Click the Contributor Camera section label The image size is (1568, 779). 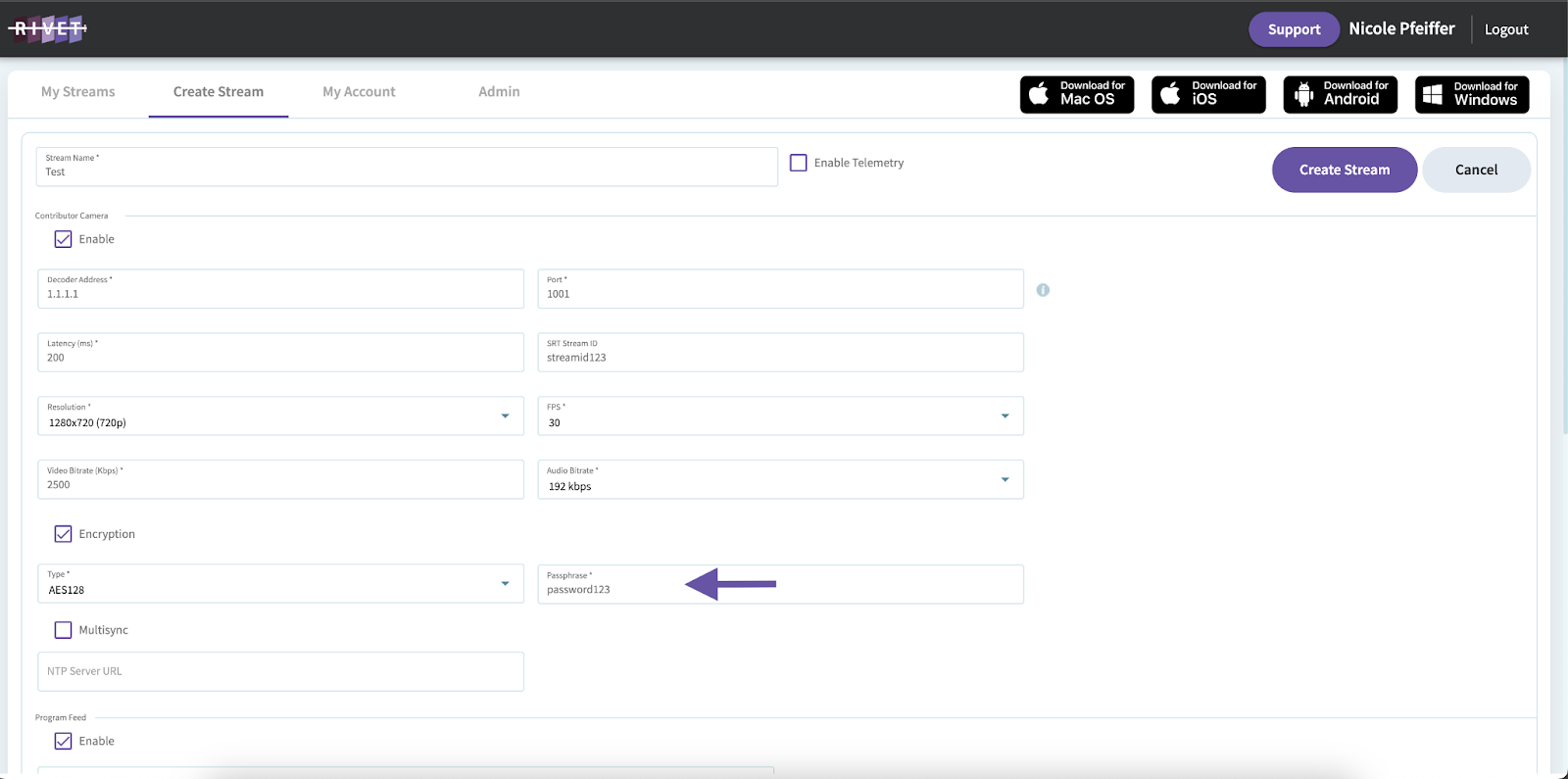coord(72,216)
